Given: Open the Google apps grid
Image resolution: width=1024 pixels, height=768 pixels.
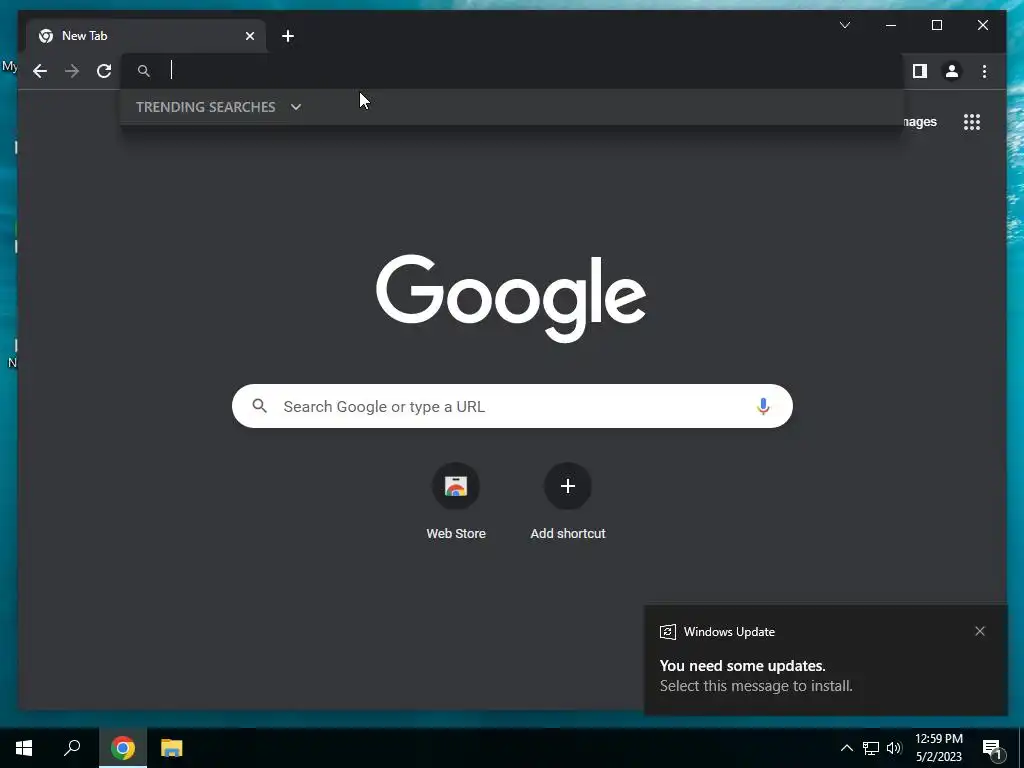Looking at the screenshot, I should point(972,122).
